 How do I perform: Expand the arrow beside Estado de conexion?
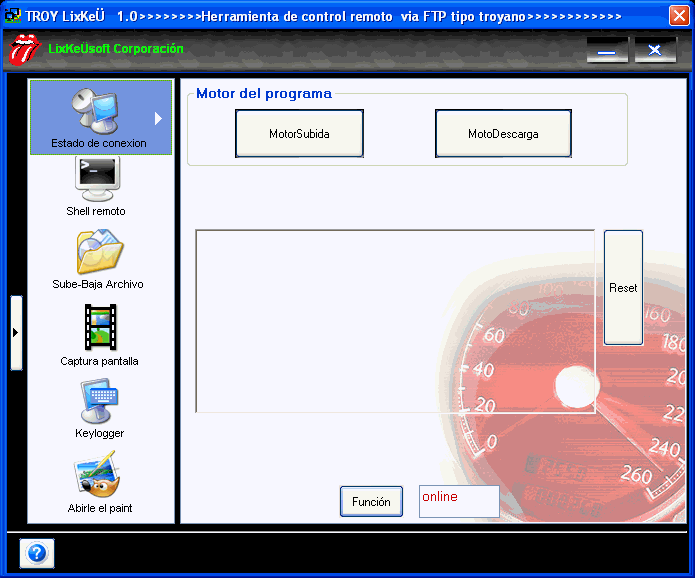coord(158,118)
